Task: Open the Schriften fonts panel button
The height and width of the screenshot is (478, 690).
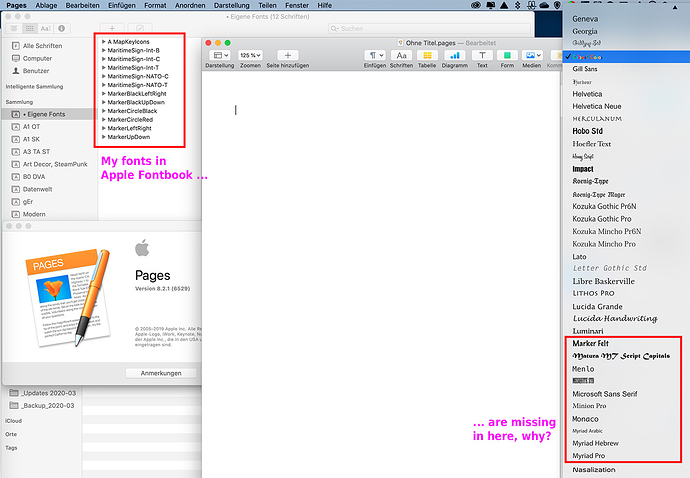Action: (x=401, y=55)
